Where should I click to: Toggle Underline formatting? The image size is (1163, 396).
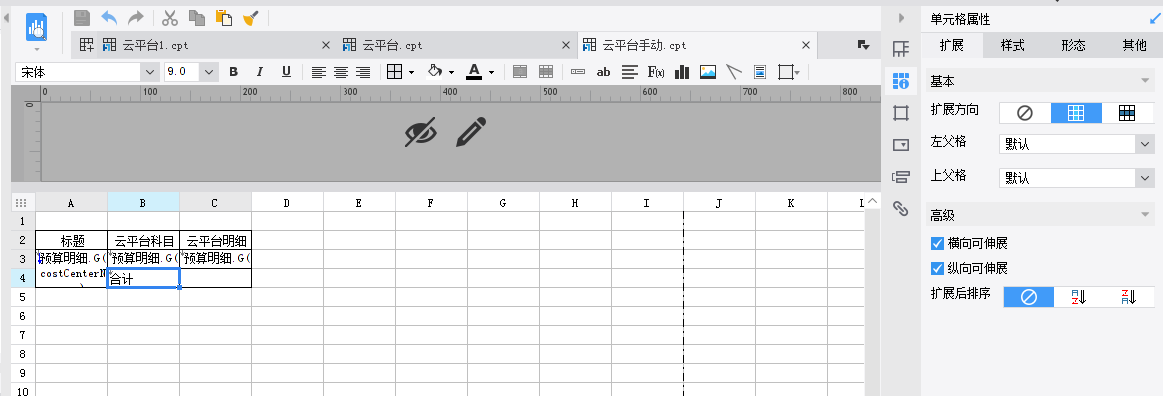286,72
